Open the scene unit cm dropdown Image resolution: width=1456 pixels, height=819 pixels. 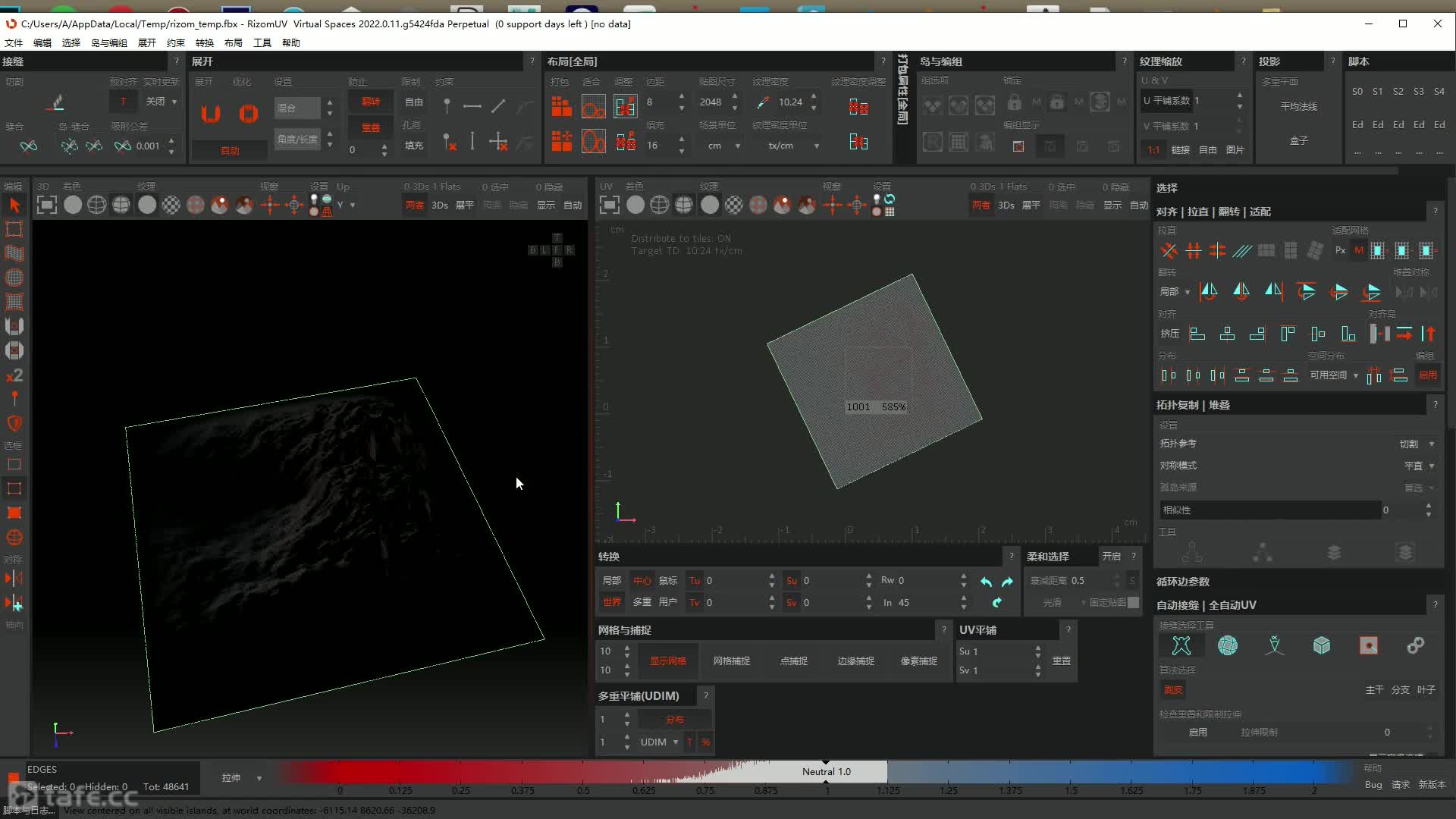pos(723,146)
